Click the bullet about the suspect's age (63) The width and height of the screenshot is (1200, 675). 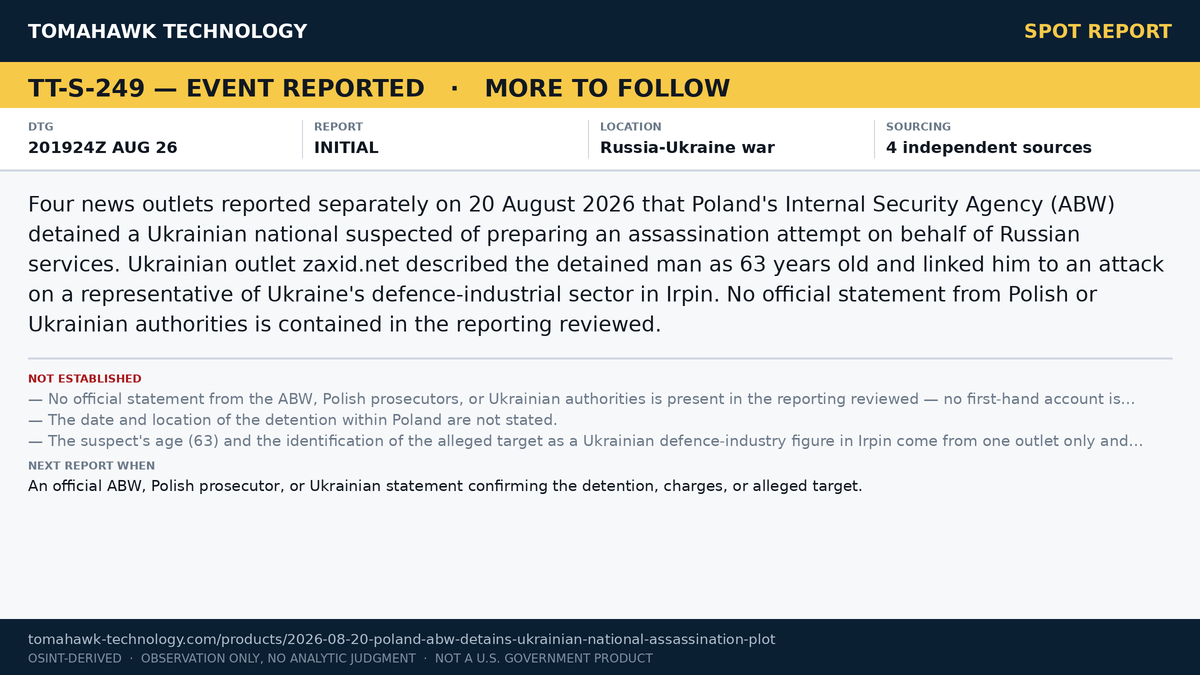click(586, 441)
